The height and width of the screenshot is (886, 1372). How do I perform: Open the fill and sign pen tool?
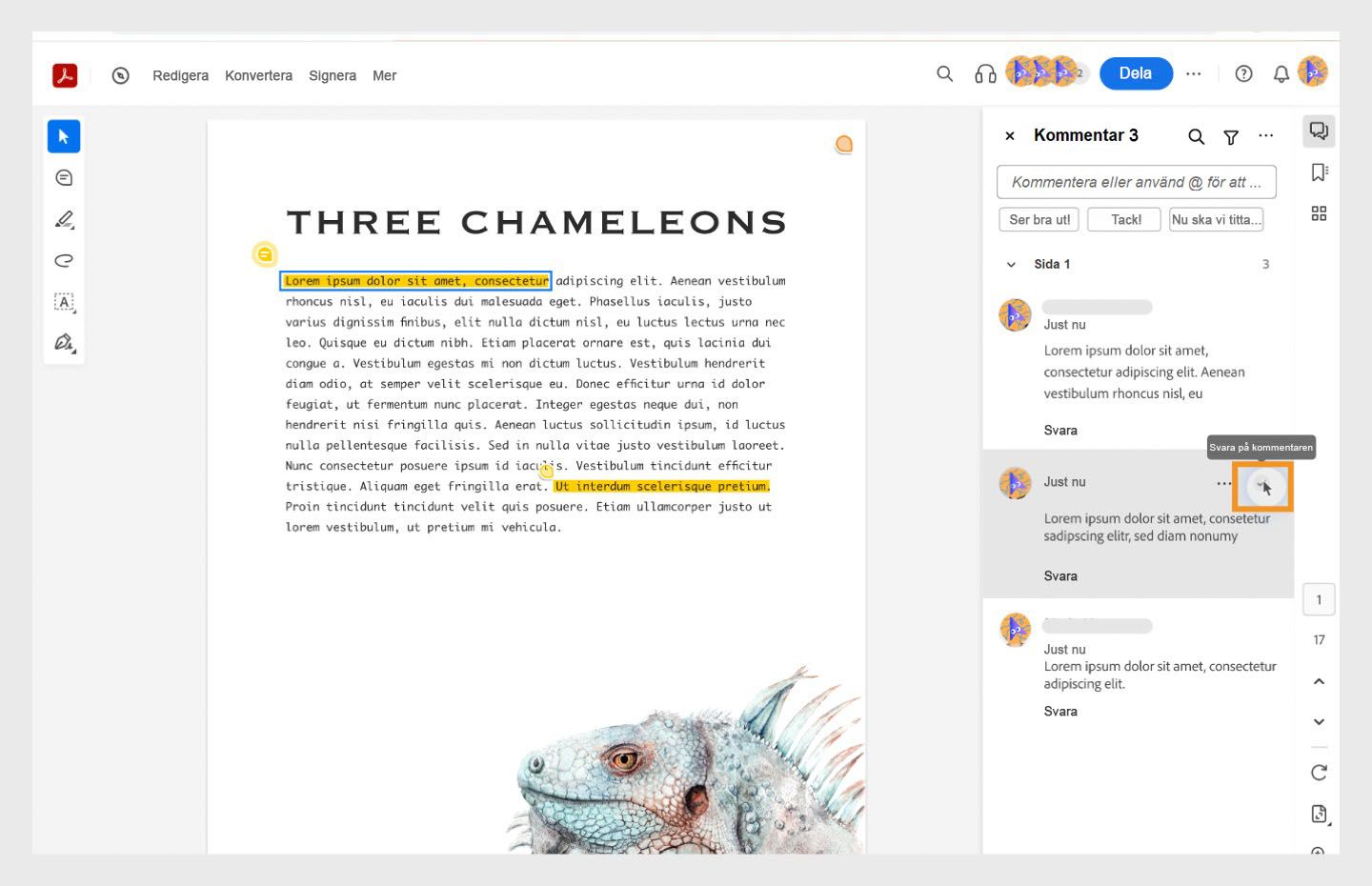pyautogui.click(x=64, y=343)
